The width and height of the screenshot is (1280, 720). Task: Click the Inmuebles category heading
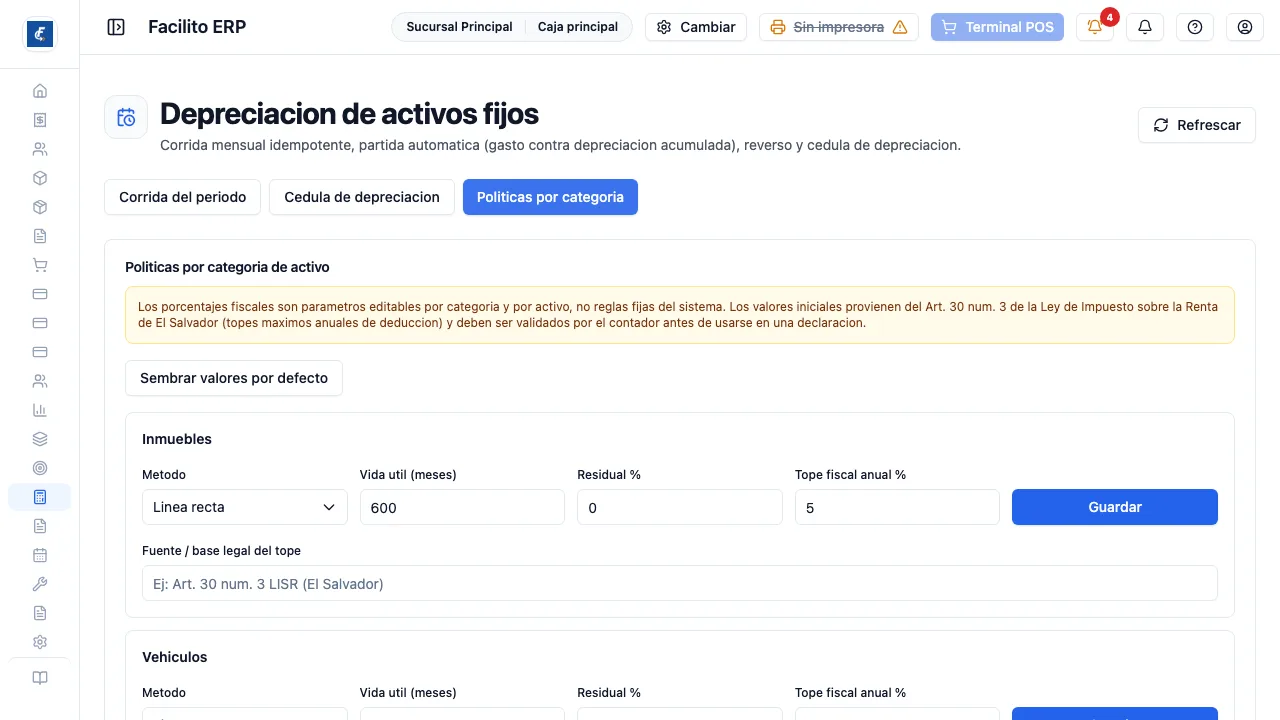pos(177,439)
